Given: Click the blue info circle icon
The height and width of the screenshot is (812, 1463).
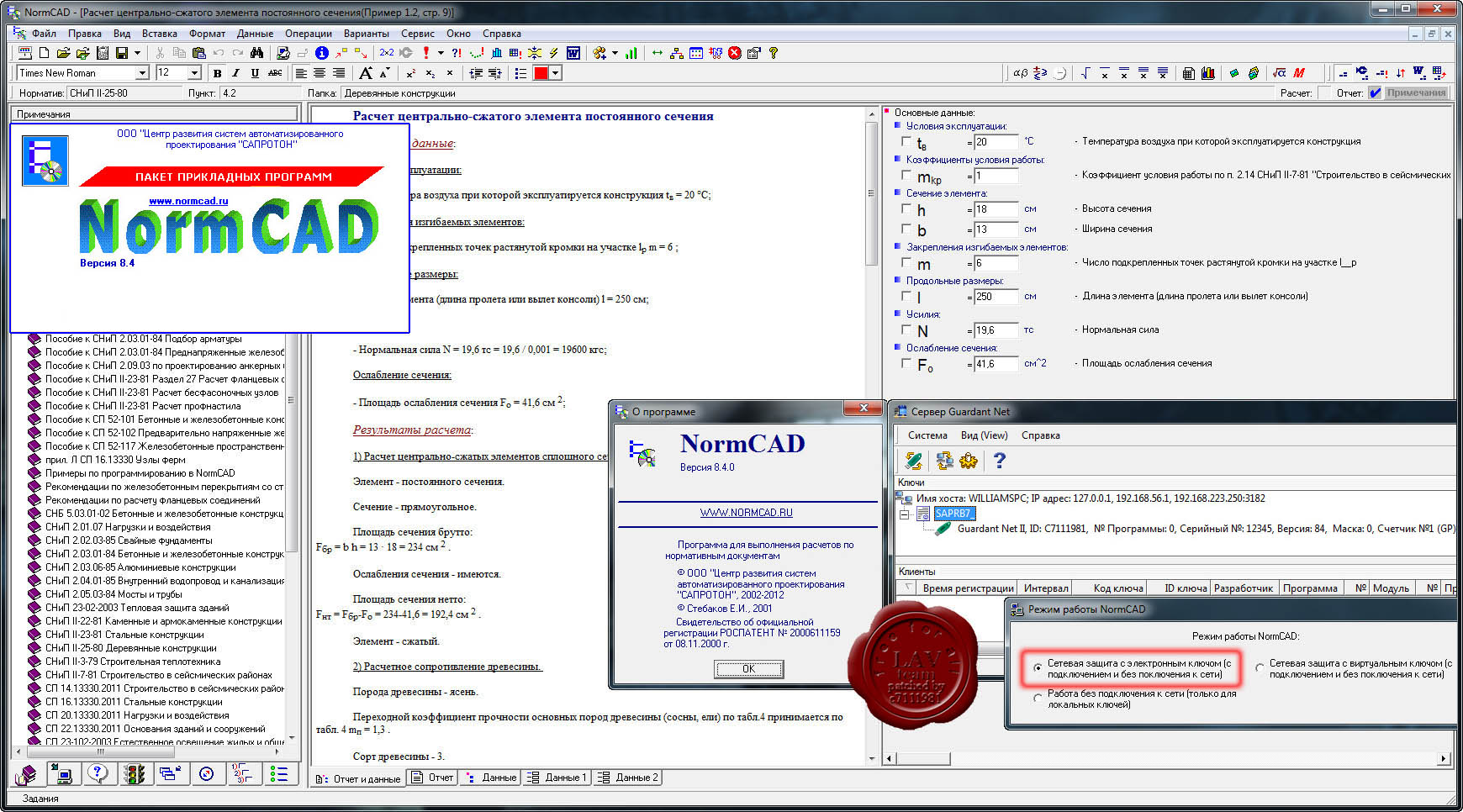Looking at the screenshot, I should pos(321,53).
